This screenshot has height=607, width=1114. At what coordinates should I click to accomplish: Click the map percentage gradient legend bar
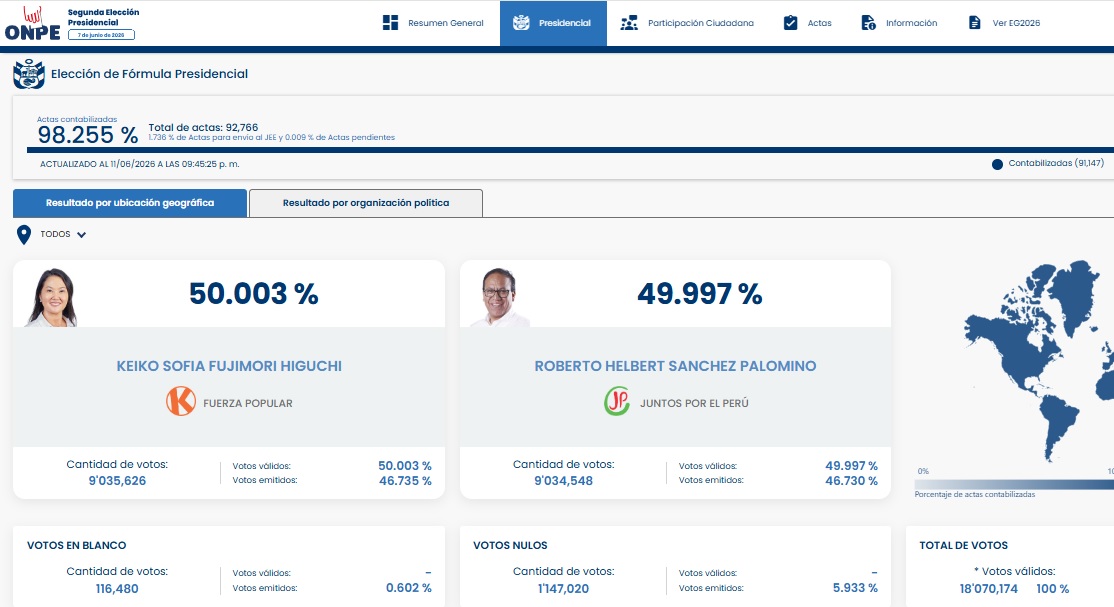[x=1015, y=484]
